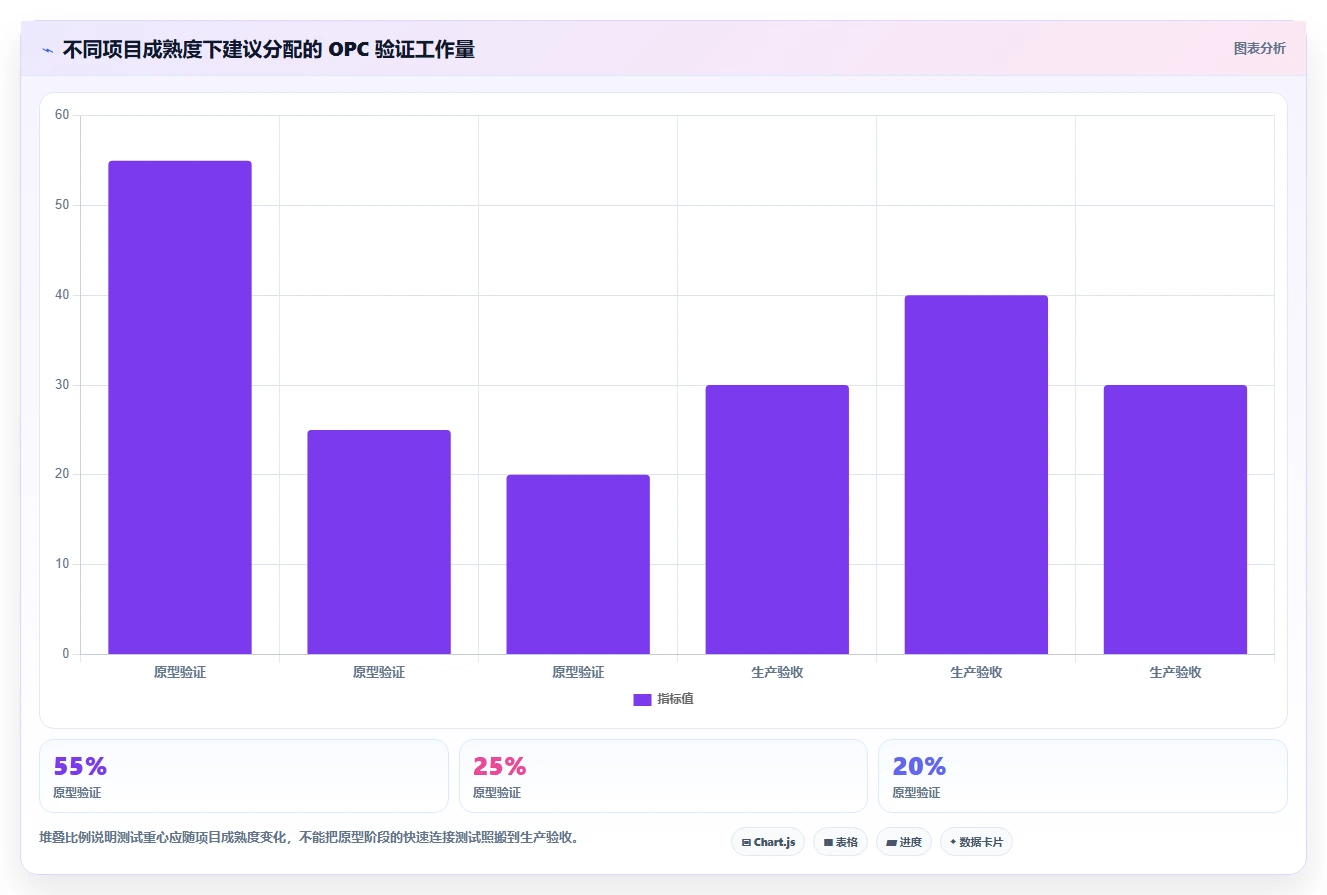The image size is (1327, 895).
Task: Click the y-axis tick label 60
Action: pos(62,115)
